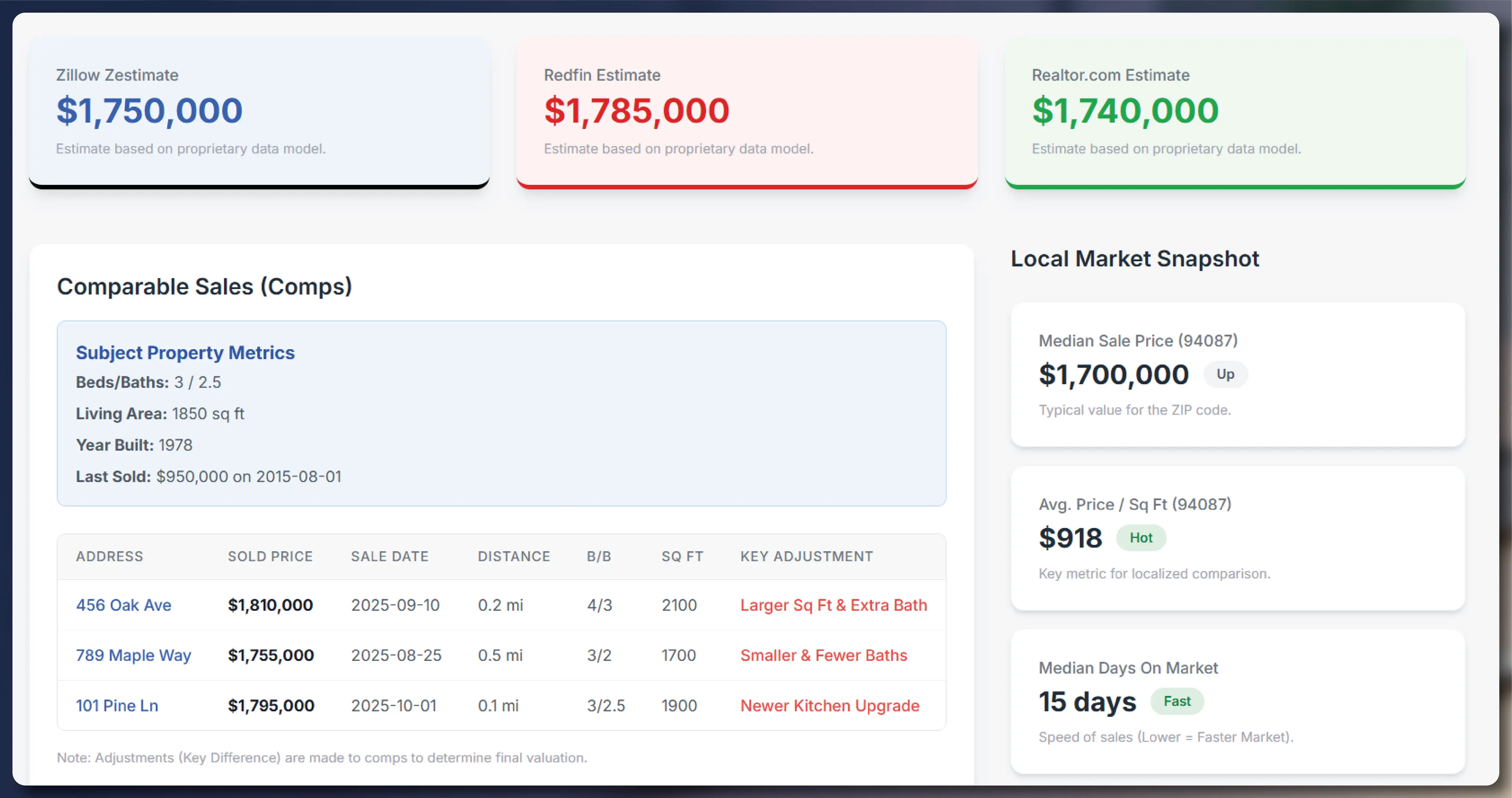Click the Subject Property Metrics heading
This screenshot has height=798, width=1512.
click(x=185, y=352)
